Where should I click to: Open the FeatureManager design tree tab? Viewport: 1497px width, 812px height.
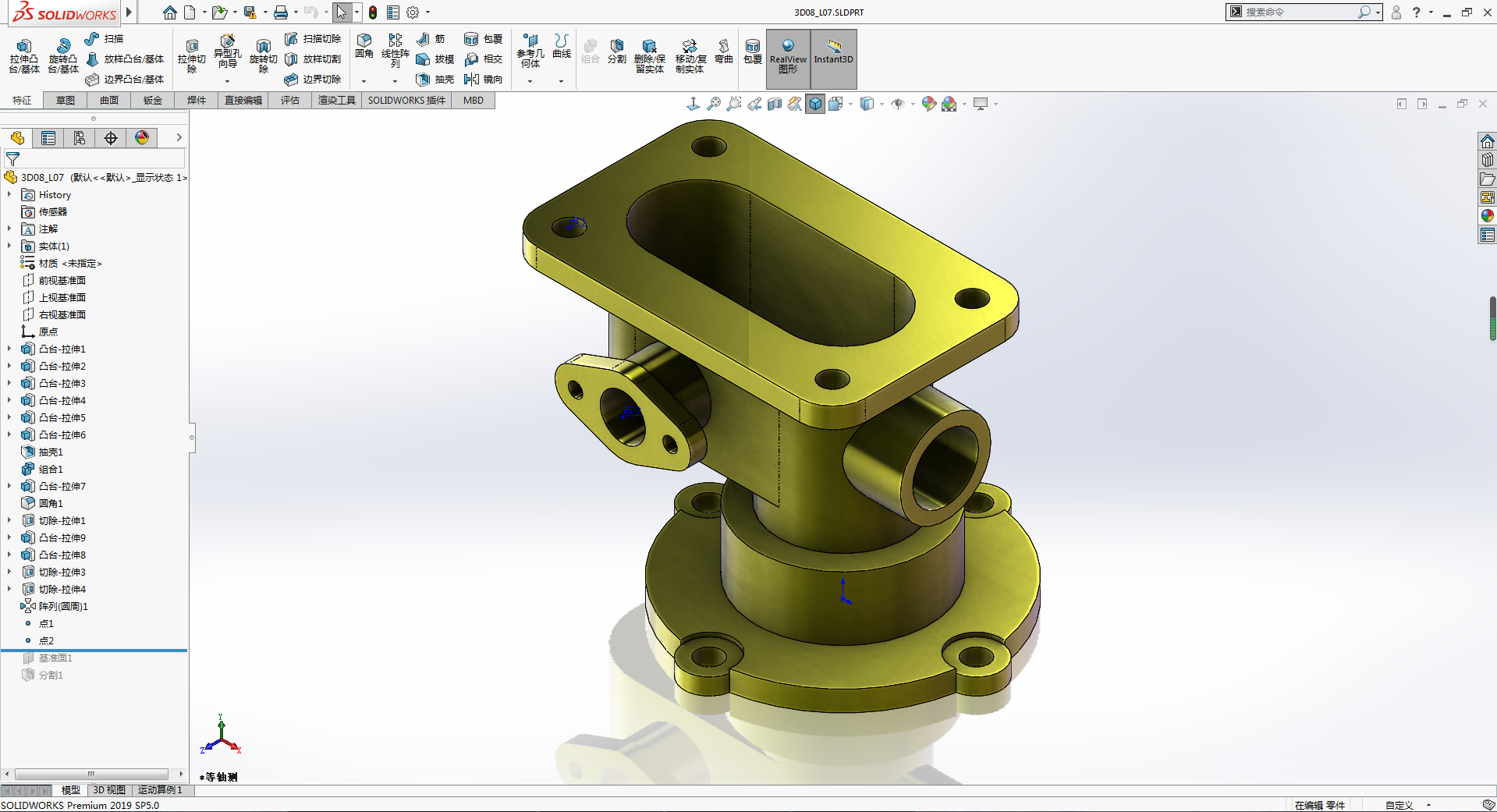[x=17, y=138]
